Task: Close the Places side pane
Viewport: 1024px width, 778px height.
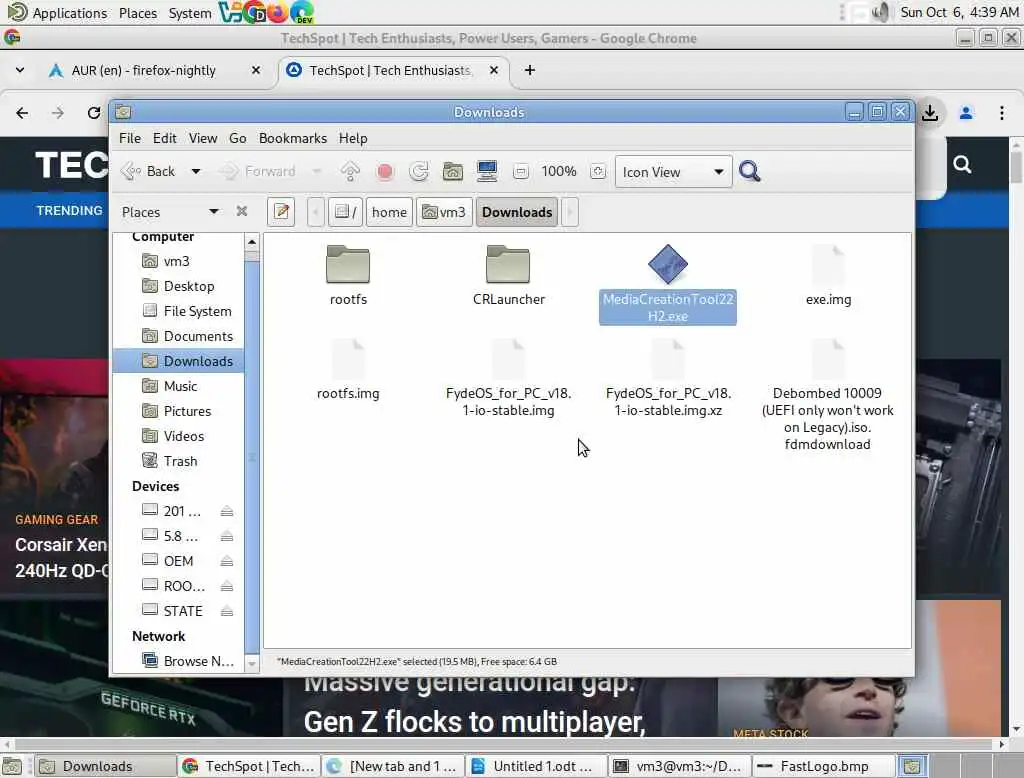Action: click(242, 211)
